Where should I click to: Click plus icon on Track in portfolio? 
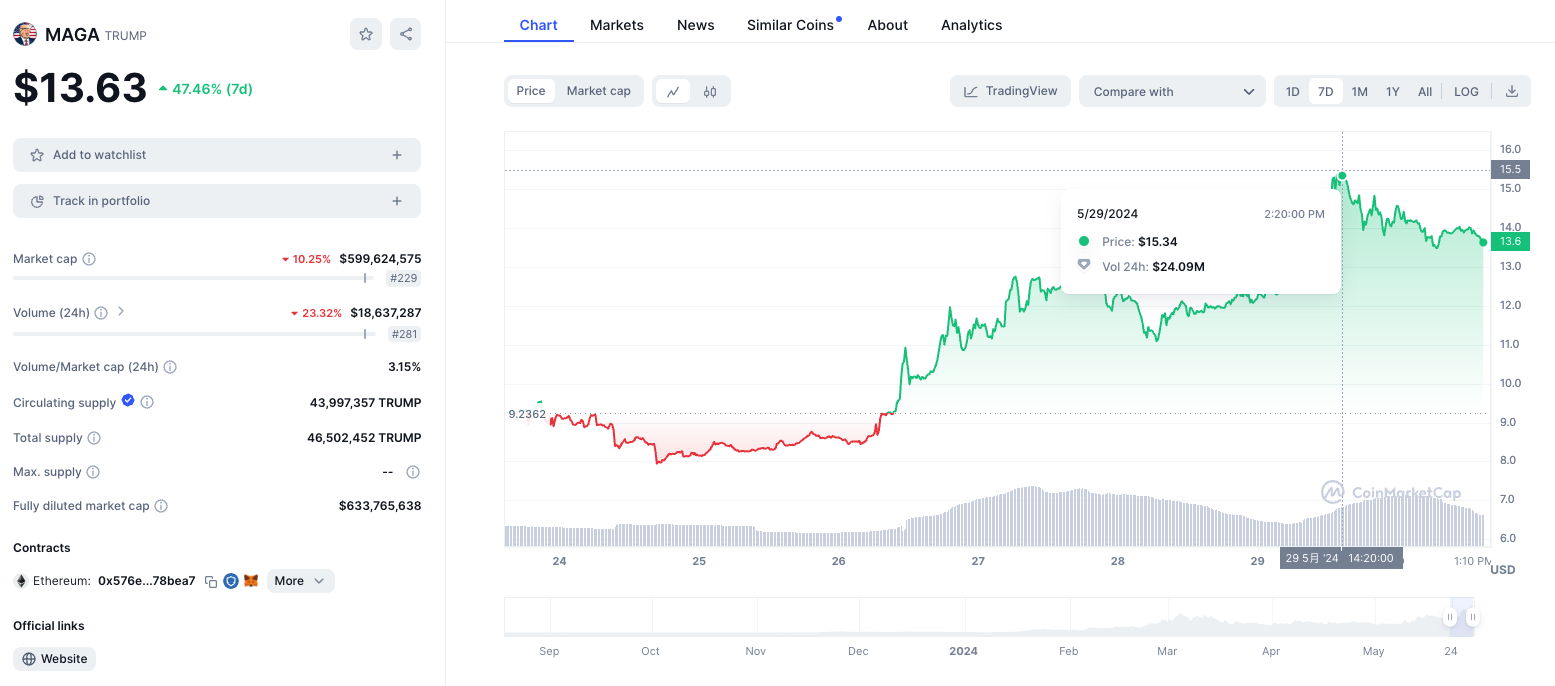tap(397, 201)
